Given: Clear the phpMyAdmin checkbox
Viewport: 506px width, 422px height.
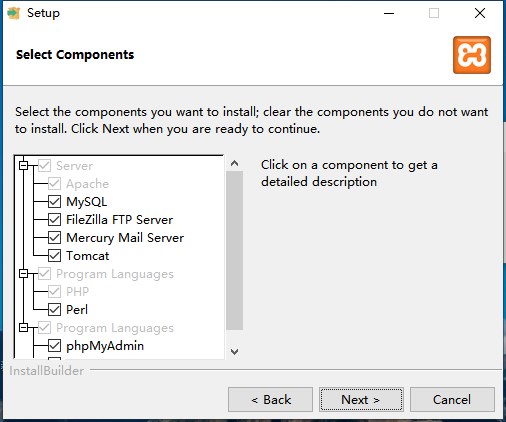Looking at the screenshot, I should pos(54,346).
